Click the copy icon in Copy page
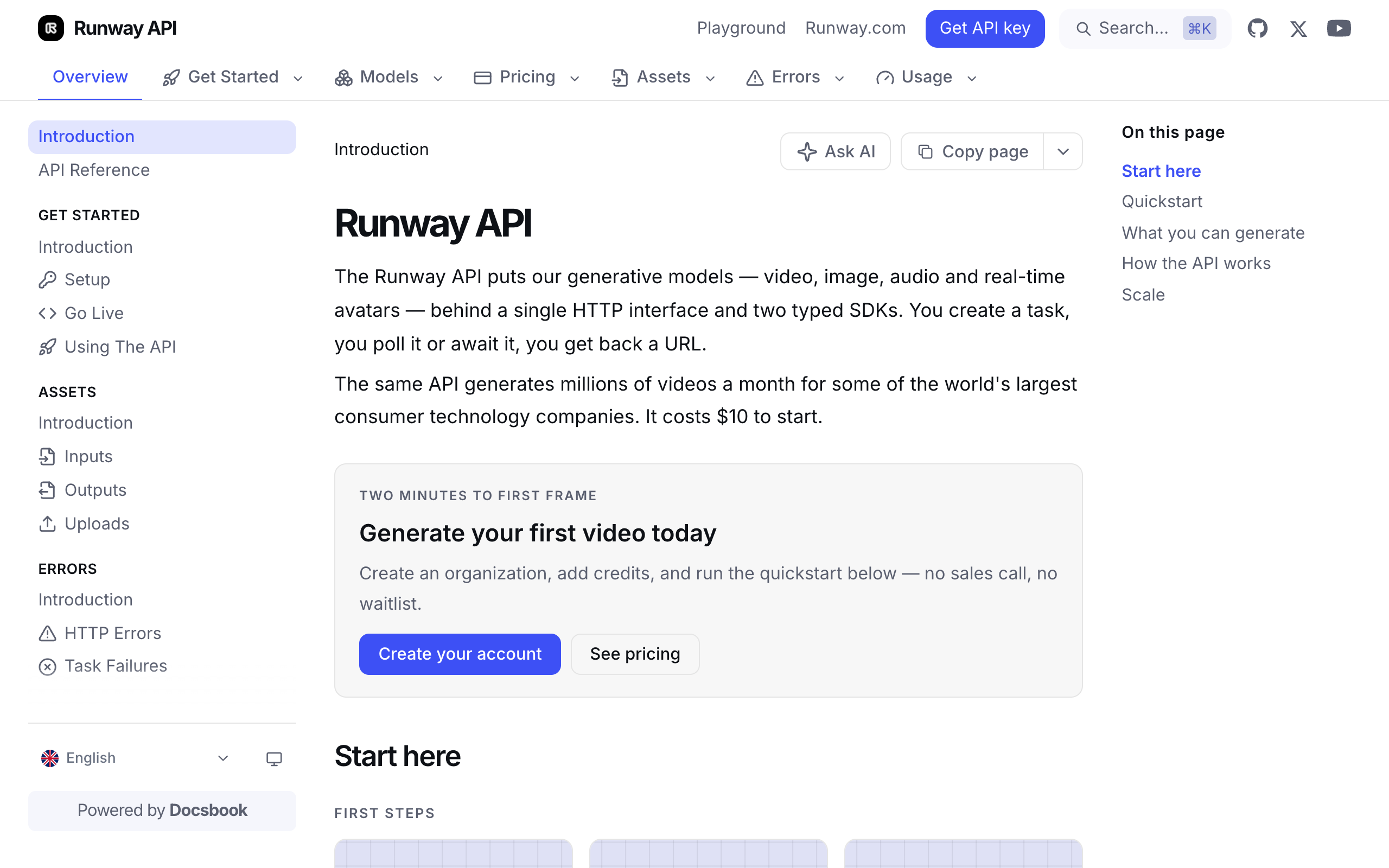Viewport: 1389px width, 868px height. pyautogui.click(x=925, y=151)
